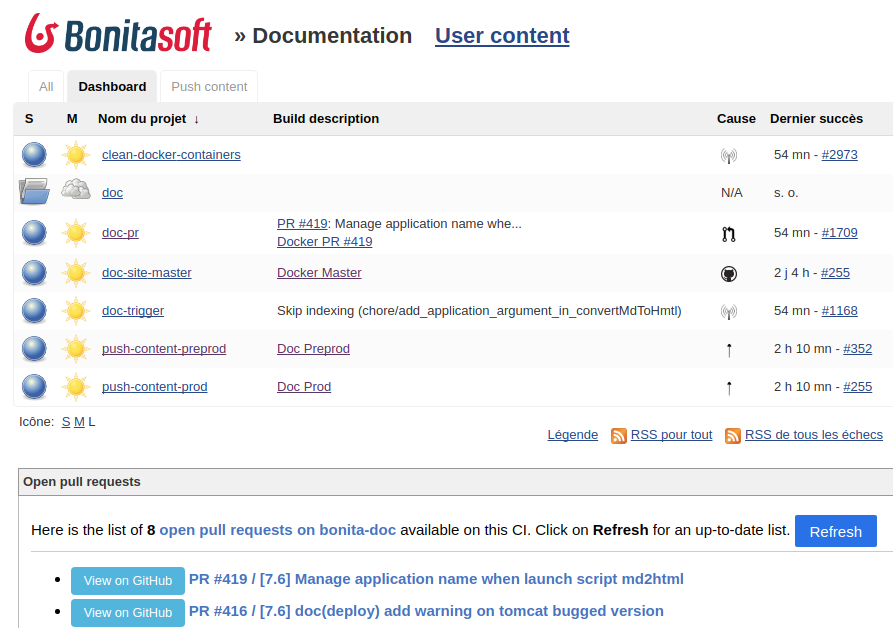This screenshot has height=628, width=893.
Task: Open Docker PR #419 link
Action: [x=325, y=241]
